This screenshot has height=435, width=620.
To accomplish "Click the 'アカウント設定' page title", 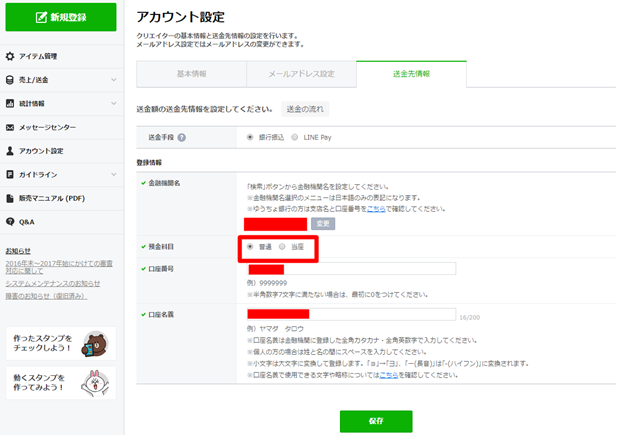I will pos(181,17).
